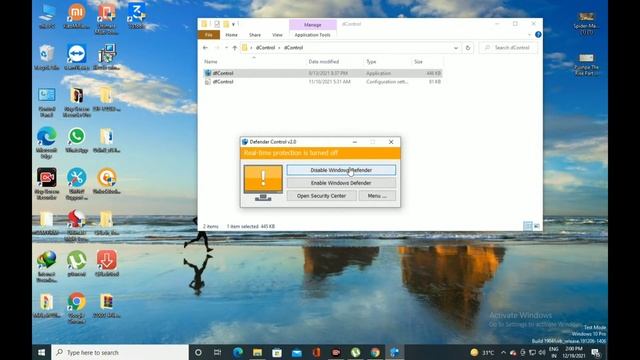This screenshot has width=640, height=360.
Task: Select dfControl Application file
Action: coord(322,73)
